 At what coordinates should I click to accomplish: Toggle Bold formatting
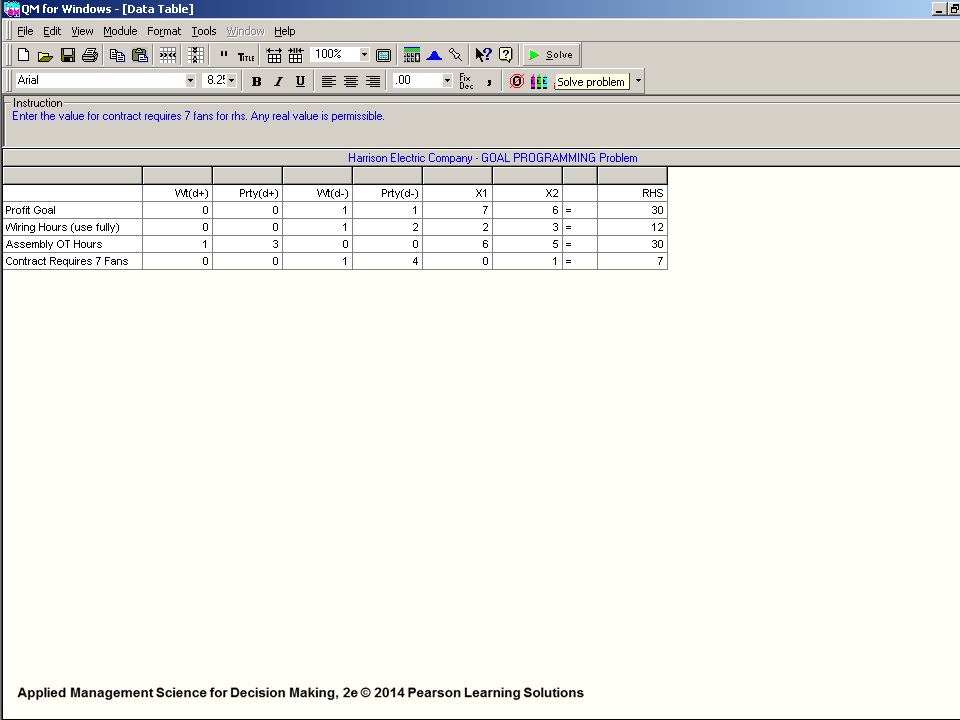pos(257,81)
